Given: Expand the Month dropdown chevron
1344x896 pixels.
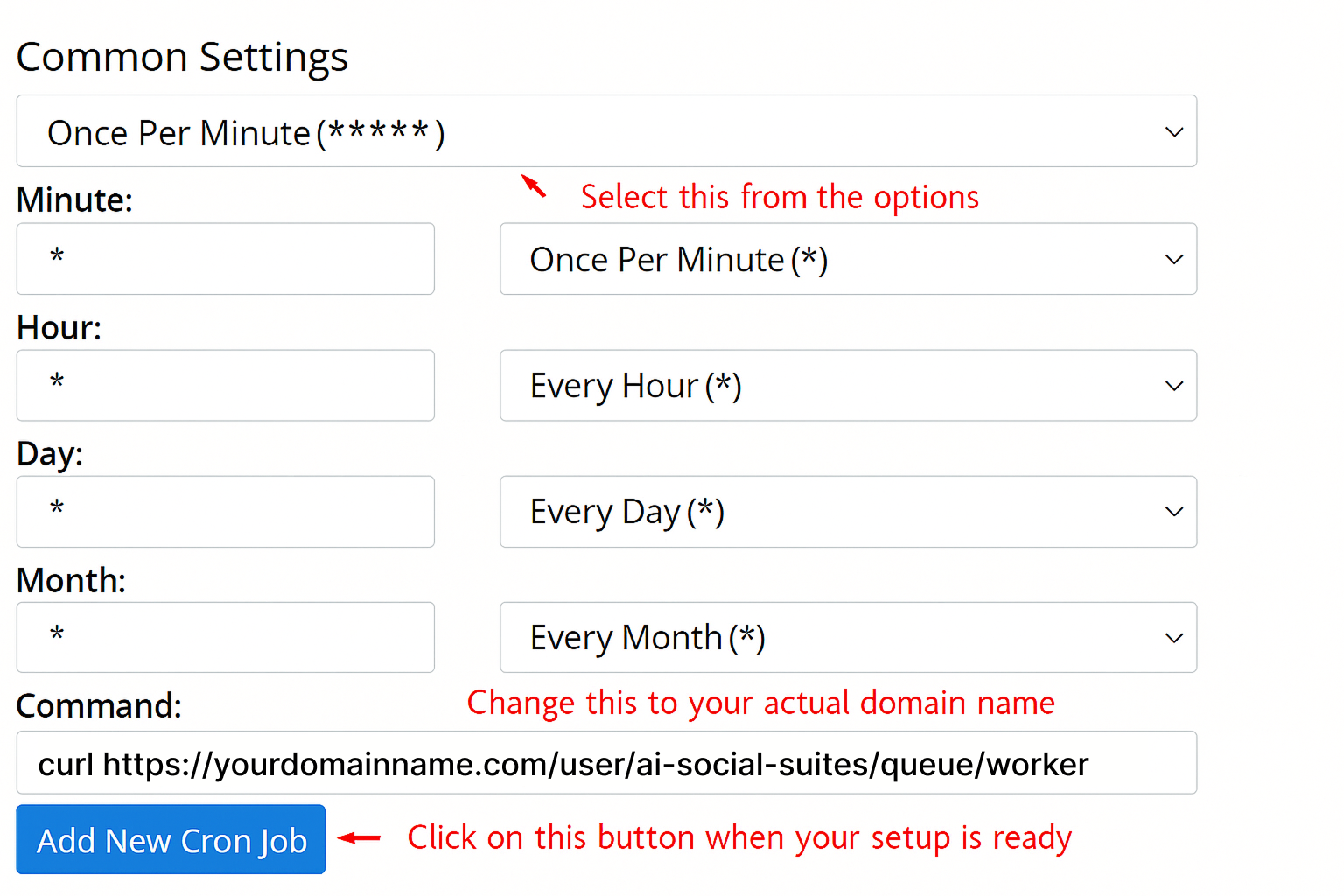Looking at the screenshot, I should pyautogui.click(x=1173, y=638).
